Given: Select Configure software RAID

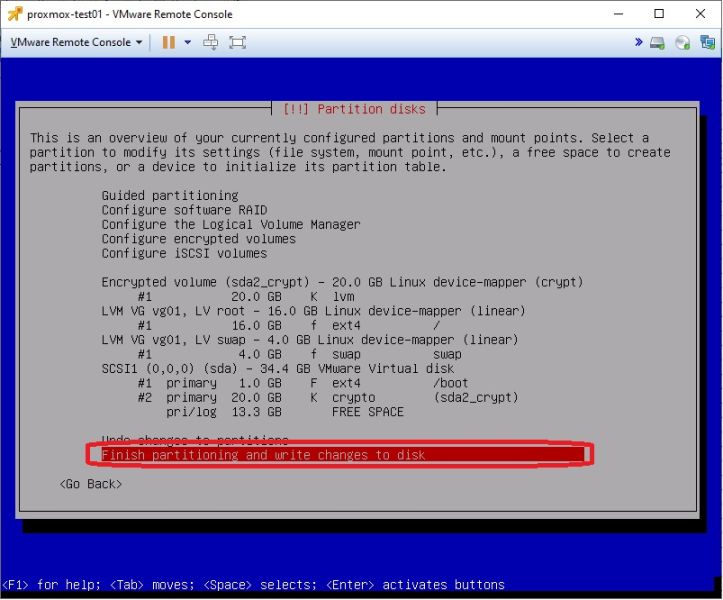Looking at the screenshot, I should [184, 210].
